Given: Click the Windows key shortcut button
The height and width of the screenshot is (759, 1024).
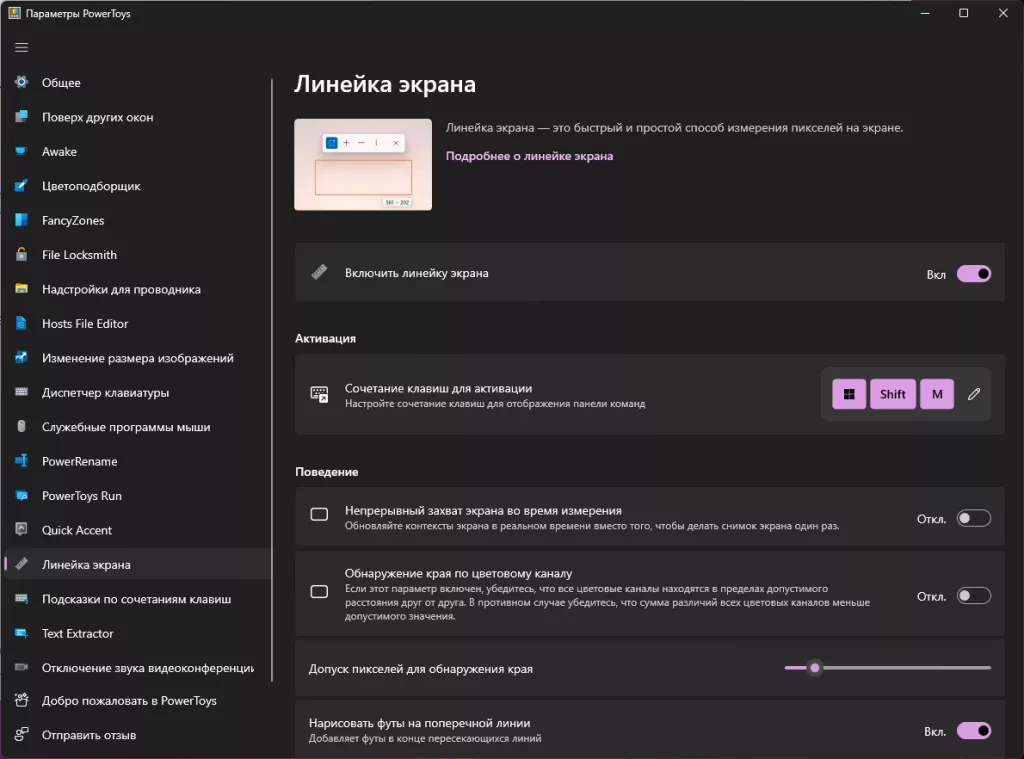Looking at the screenshot, I should (x=849, y=394).
